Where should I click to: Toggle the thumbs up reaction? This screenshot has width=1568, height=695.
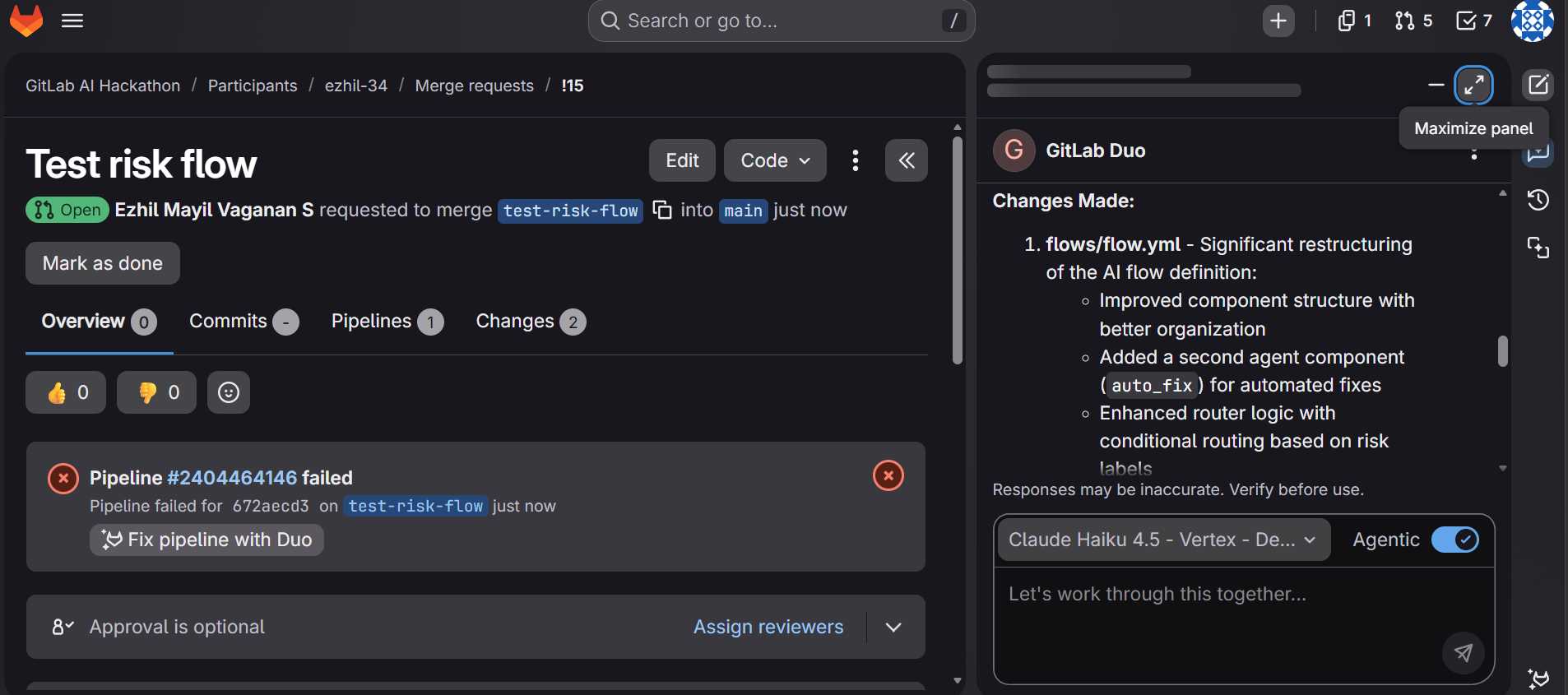[66, 392]
